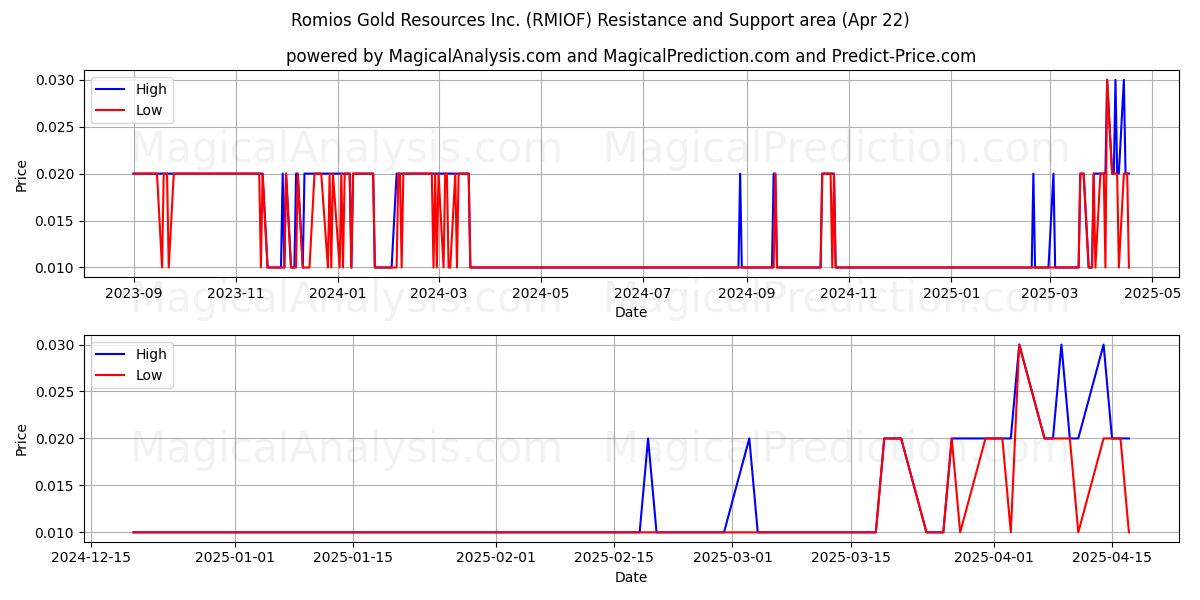Click the Price axis label of lower chart

(x=22, y=438)
